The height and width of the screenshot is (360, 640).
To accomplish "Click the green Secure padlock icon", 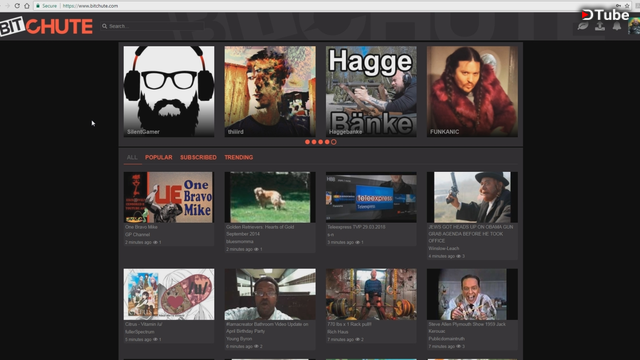I will coord(38,6).
